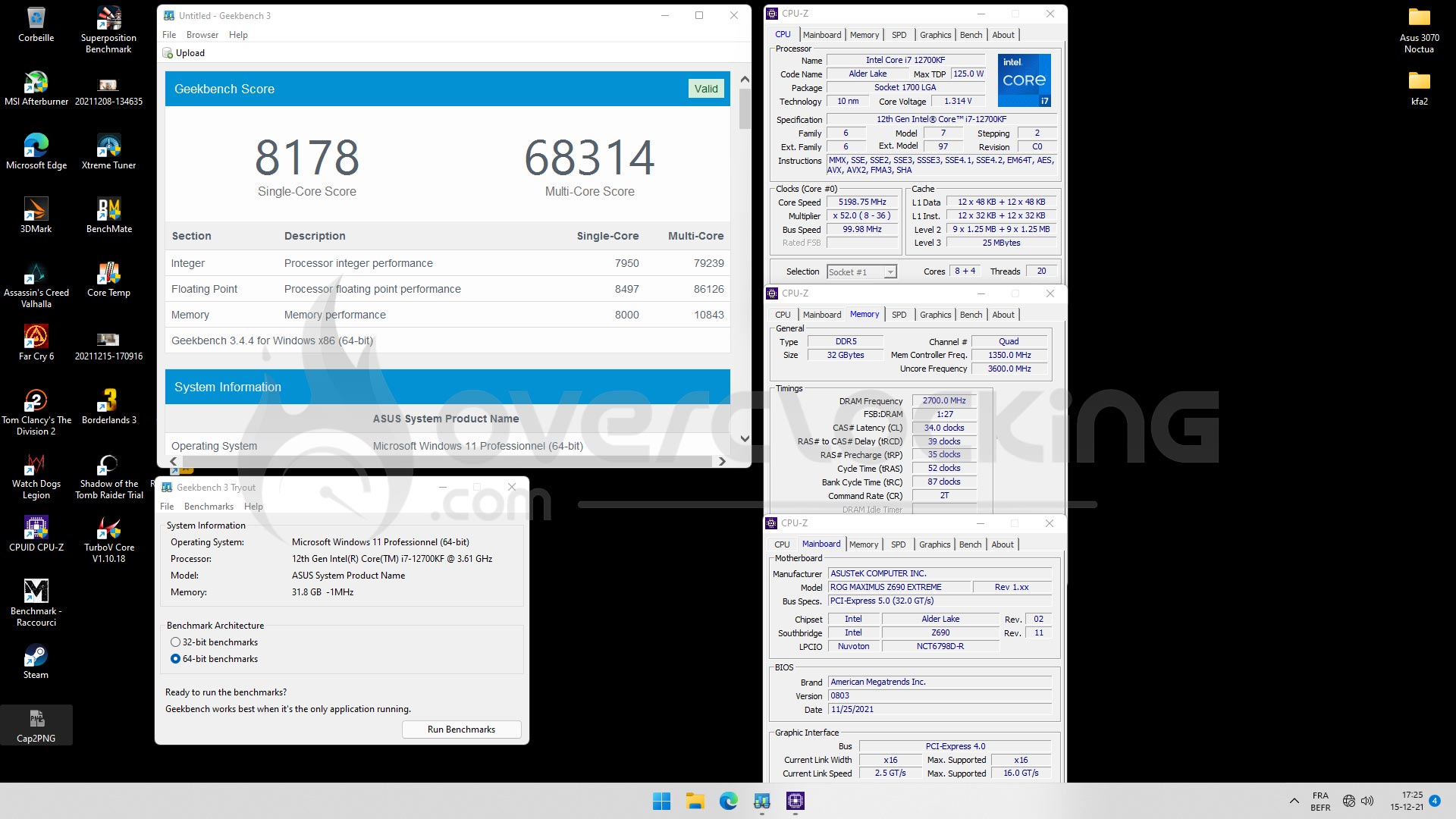Screen dimensions: 1456x819
Task: Click the CPU-Z icon in the taskbar
Action: click(795, 801)
